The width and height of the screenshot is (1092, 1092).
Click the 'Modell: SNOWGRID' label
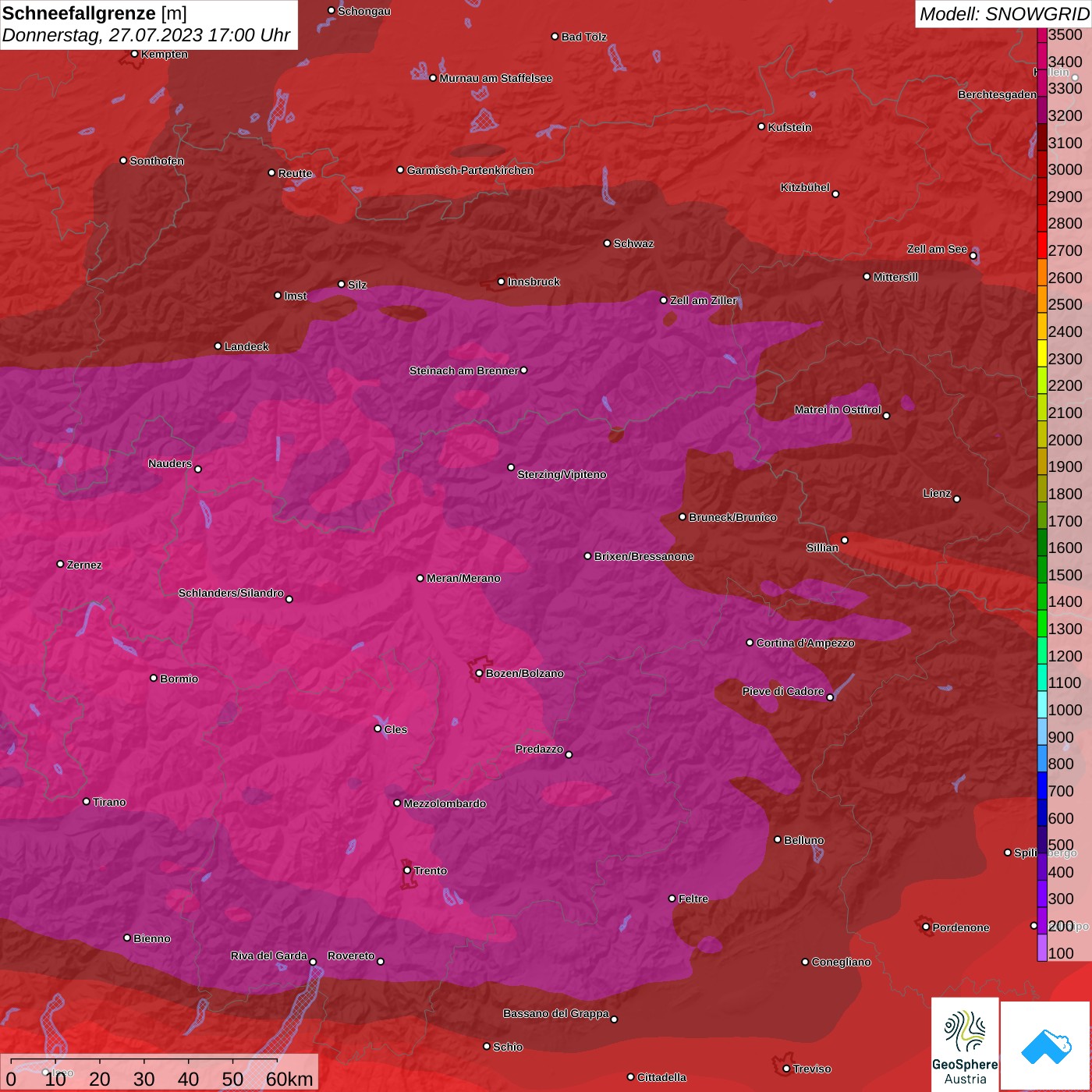(1004, 13)
